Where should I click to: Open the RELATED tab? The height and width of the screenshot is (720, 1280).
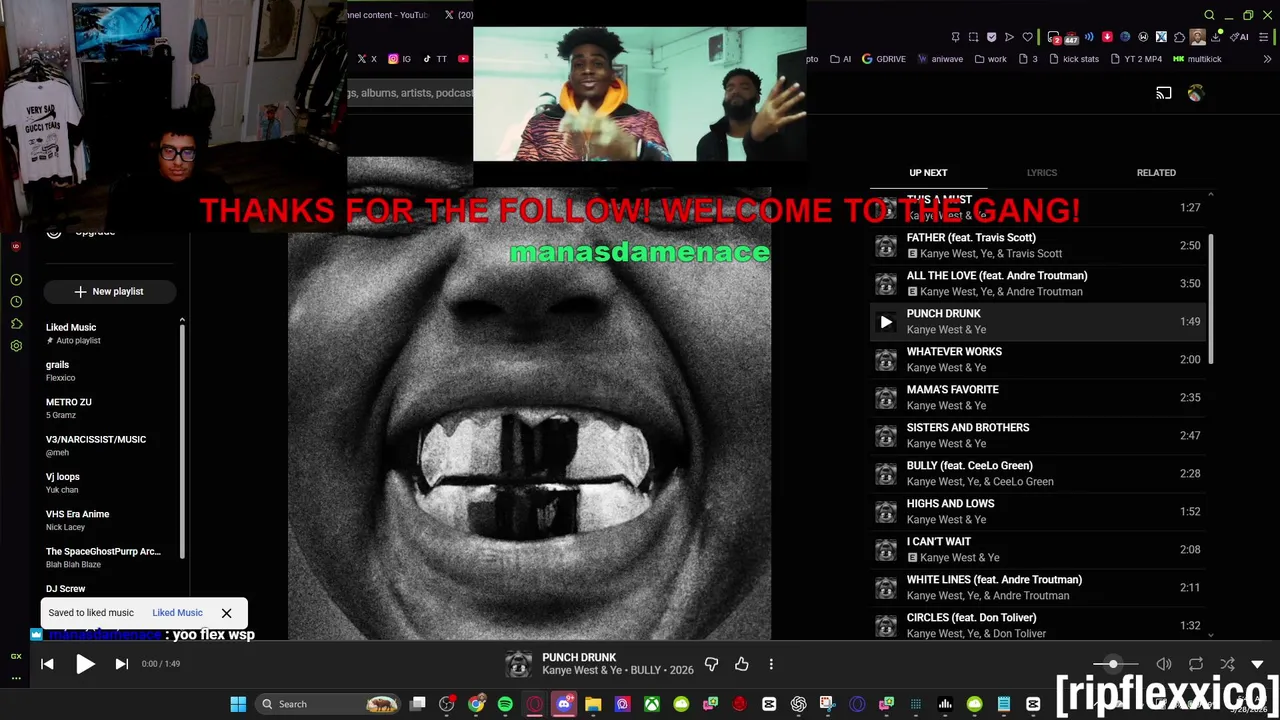1156,173
